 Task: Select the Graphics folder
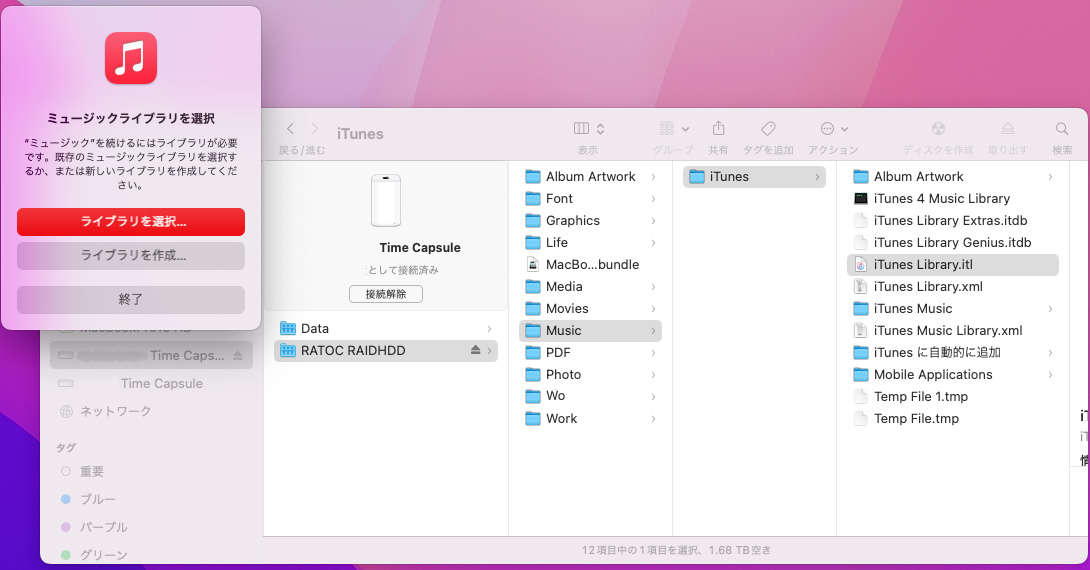(590, 221)
